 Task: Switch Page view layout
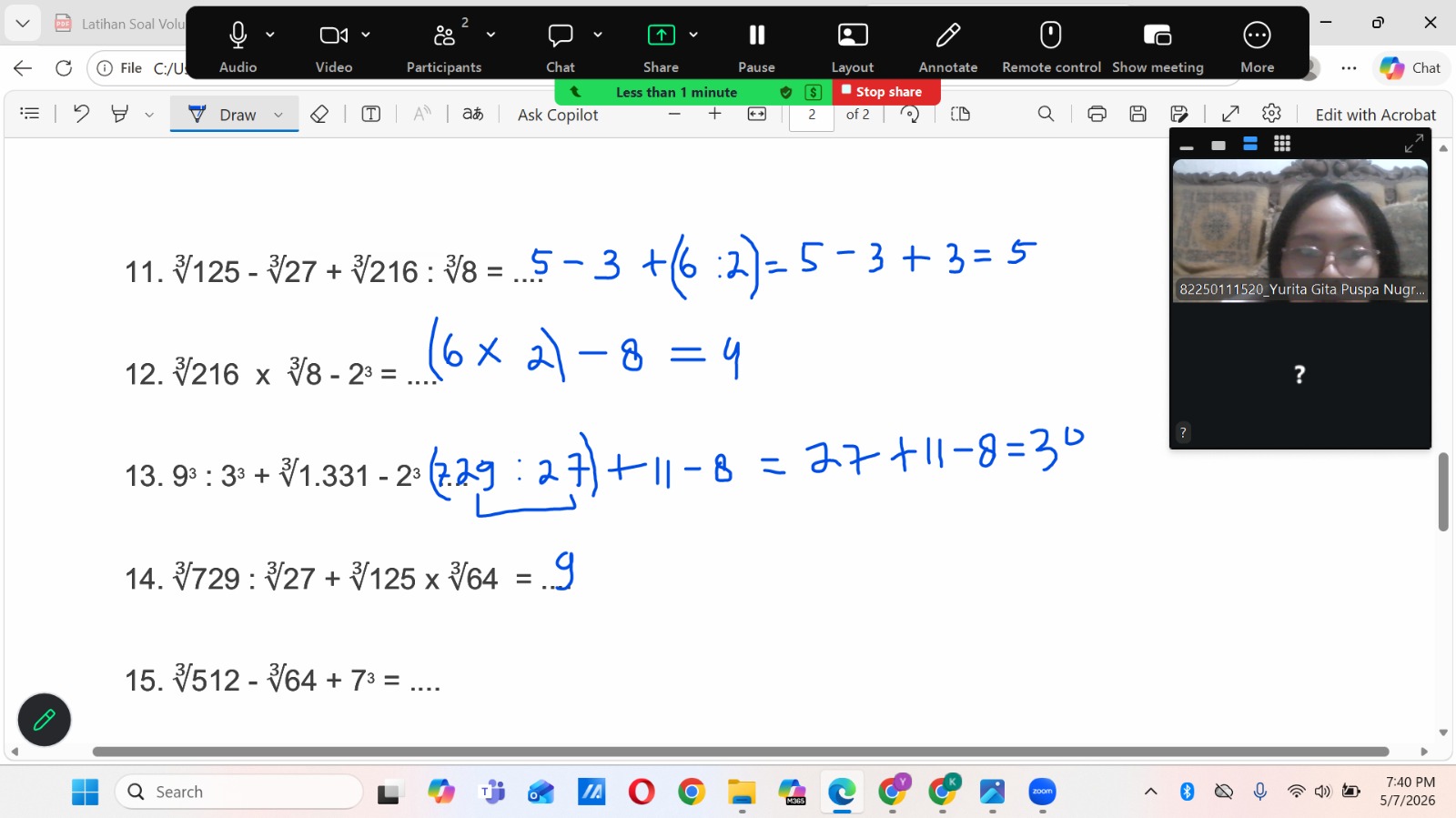click(960, 114)
